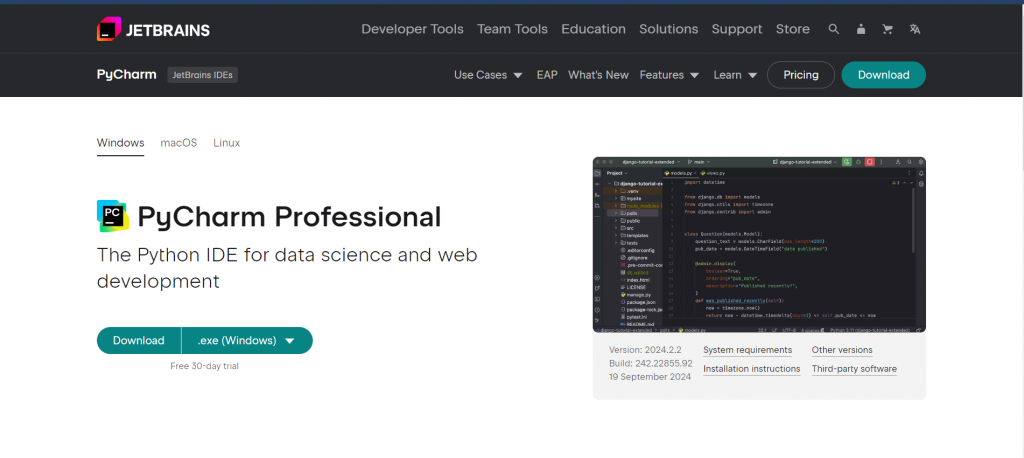Open the Support menu
Image resolution: width=1024 pixels, height=458 pixels.
coord(737,29)
